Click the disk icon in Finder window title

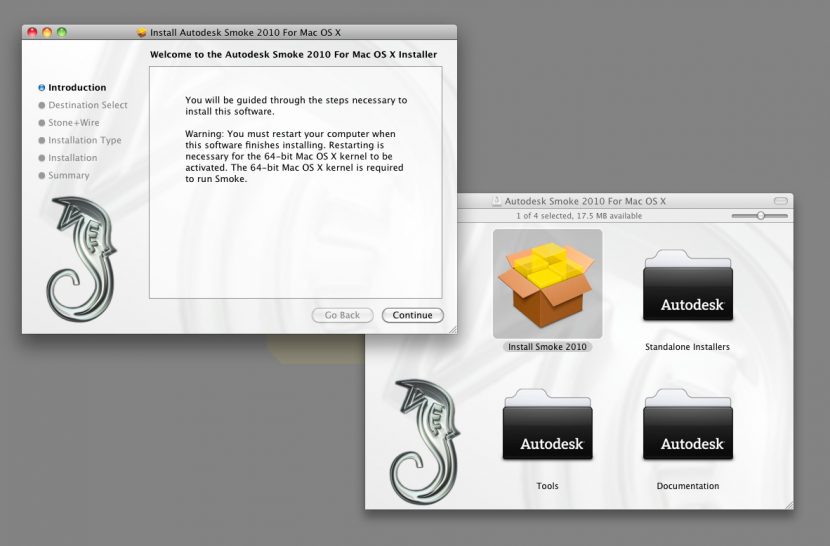[x=496, y=201]
